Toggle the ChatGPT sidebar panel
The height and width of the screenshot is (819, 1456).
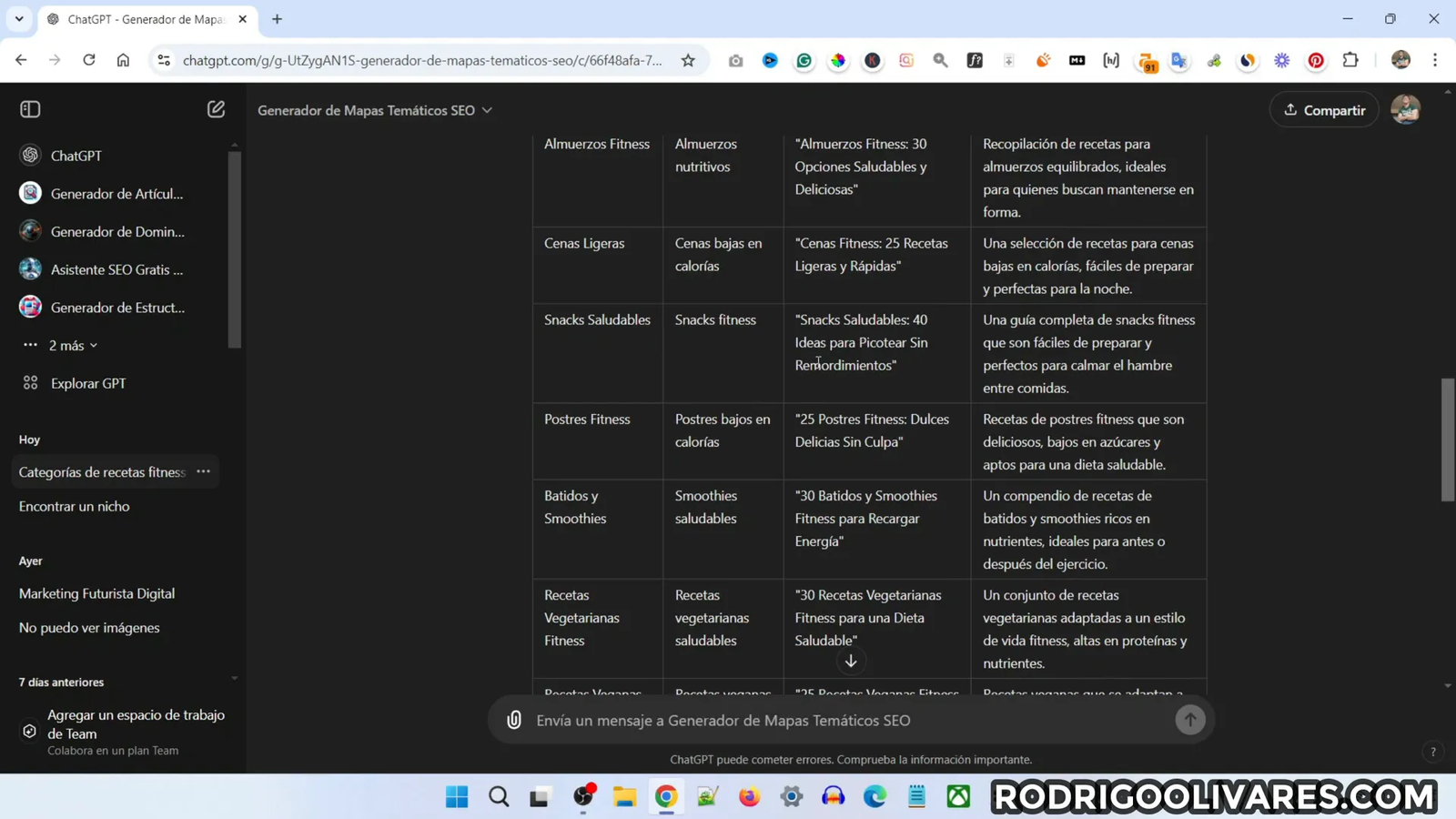[x=30, y=109]
